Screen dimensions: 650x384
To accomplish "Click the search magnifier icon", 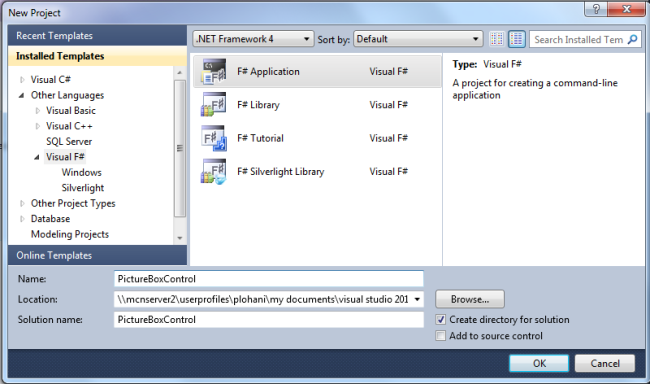I will pos(633,39).
